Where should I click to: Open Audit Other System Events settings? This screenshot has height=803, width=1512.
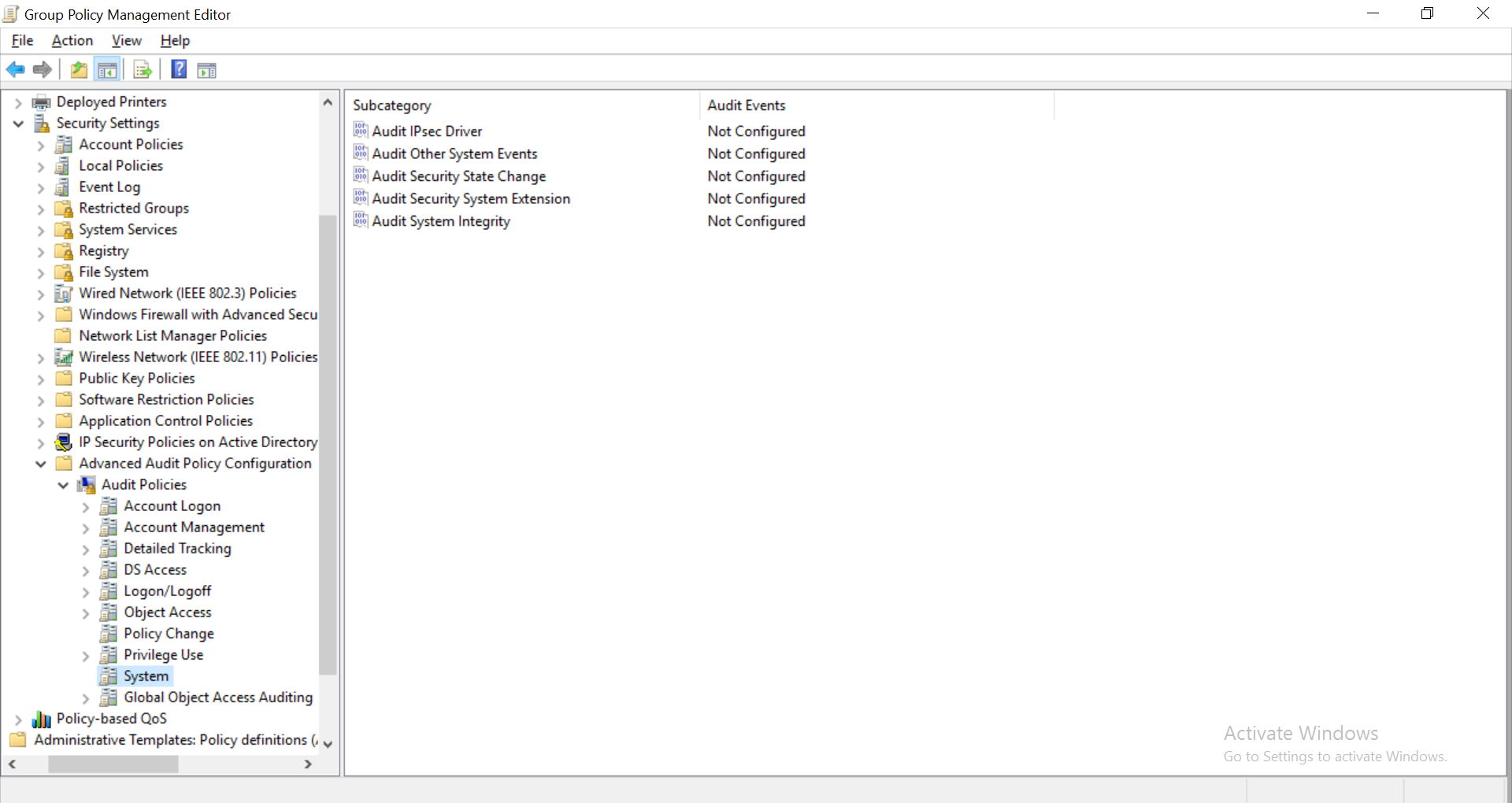pos(454,153)
